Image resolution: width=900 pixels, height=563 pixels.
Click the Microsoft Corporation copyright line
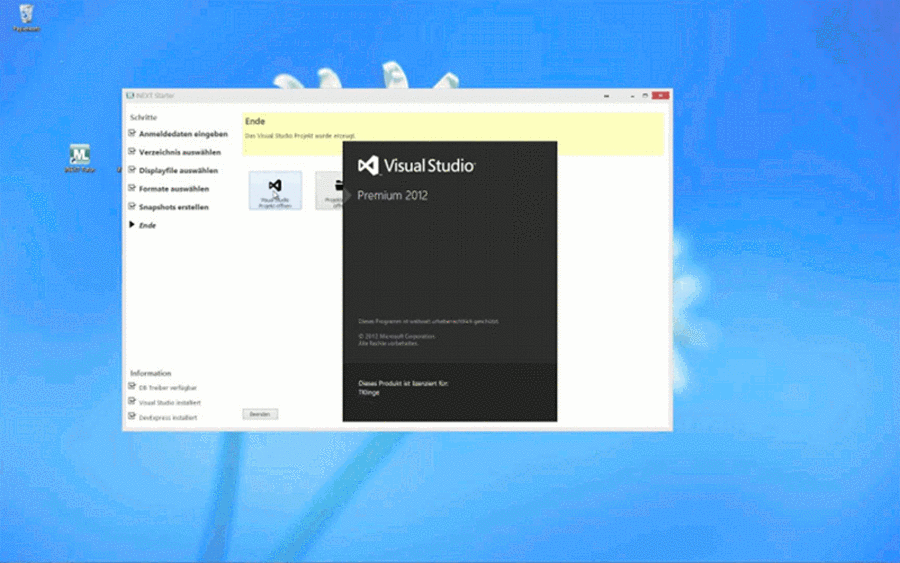click(397, 336)
